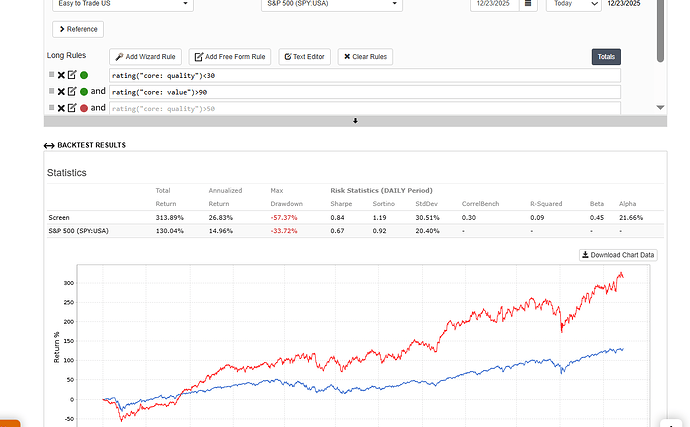The width and height of the screenshot is (690, 427).
Task: Toggle green status dot of quality<30 rule
Action: click(x=84, y=75)
